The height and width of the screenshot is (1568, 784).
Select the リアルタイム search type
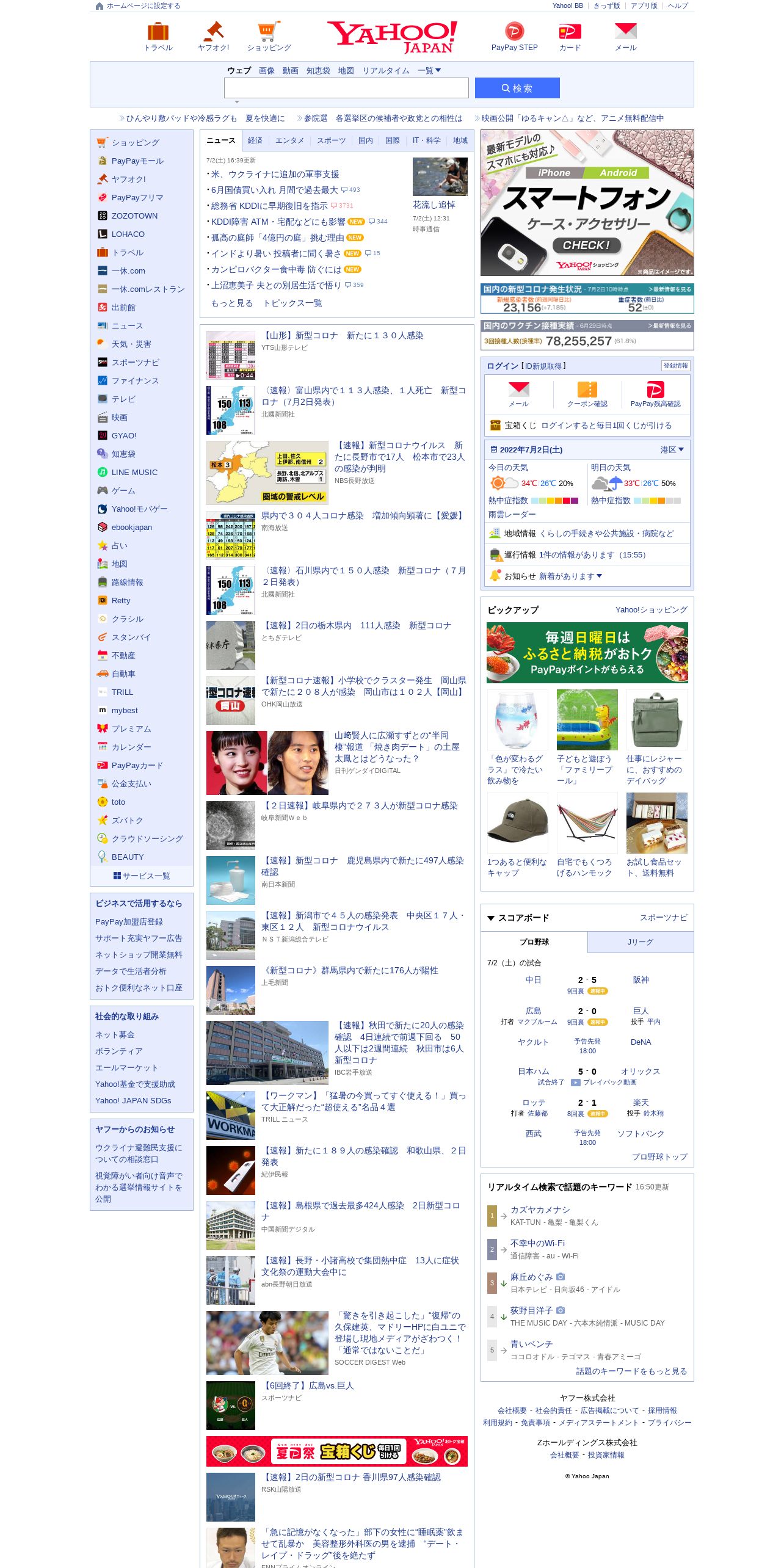(x=386, y=71)
